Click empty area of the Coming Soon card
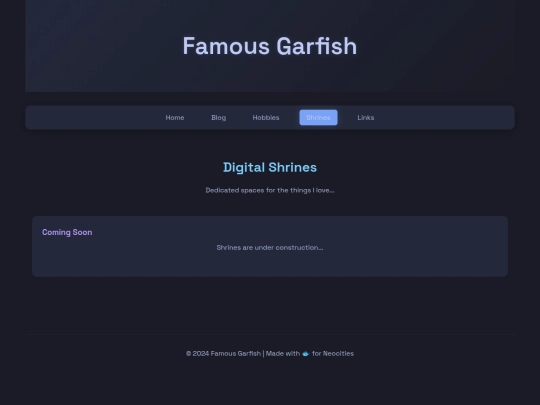Screen dimensions: 540x405 tap(413, 262)
